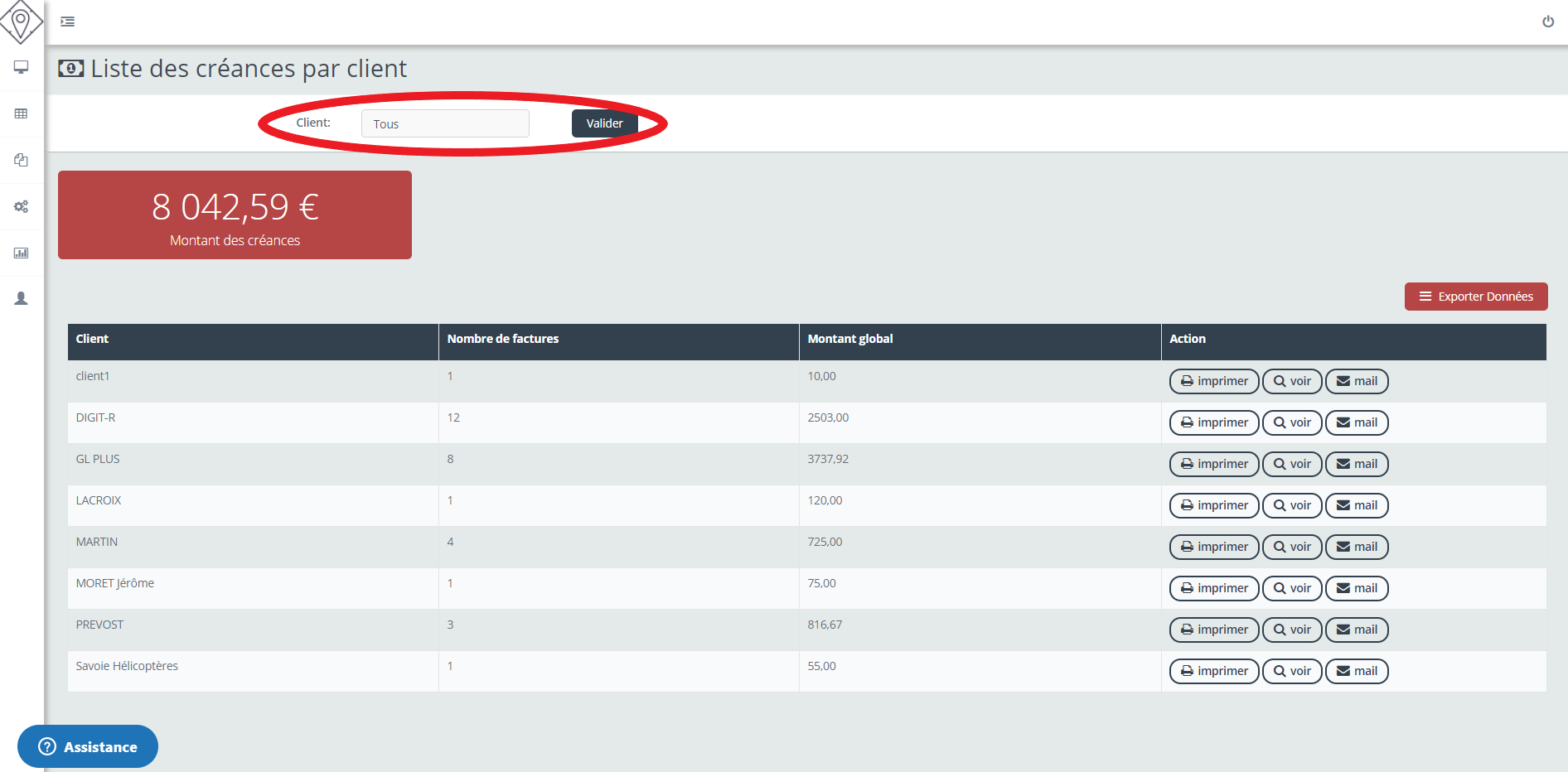Open the bar chart statistics icon

(22, 253)
